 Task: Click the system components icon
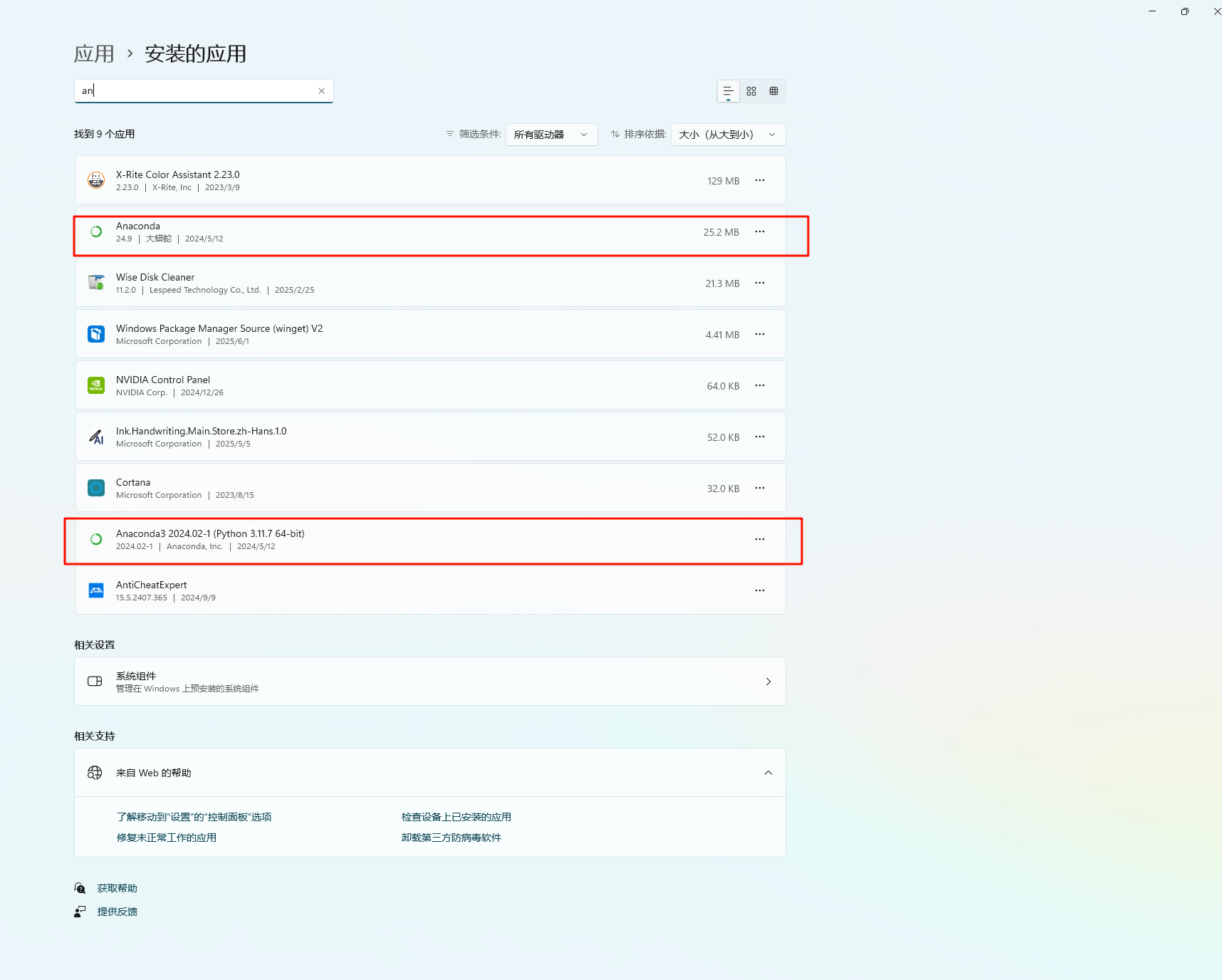(x=95, y=682)
